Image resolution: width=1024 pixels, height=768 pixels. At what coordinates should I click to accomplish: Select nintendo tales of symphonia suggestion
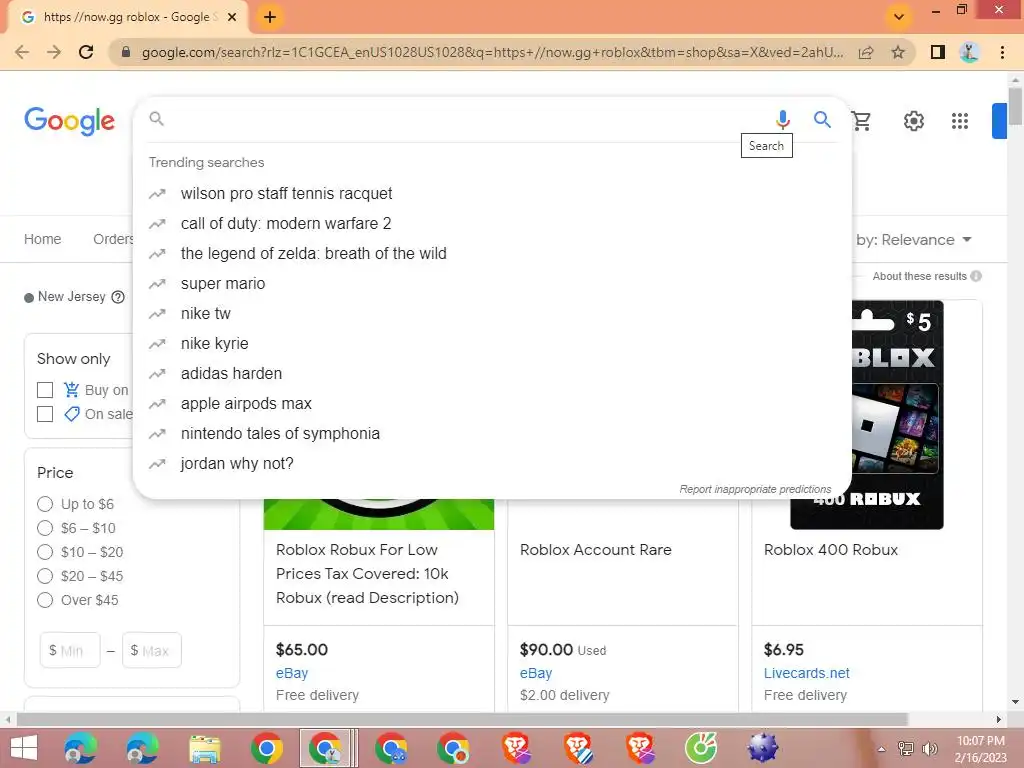(492, 434)
